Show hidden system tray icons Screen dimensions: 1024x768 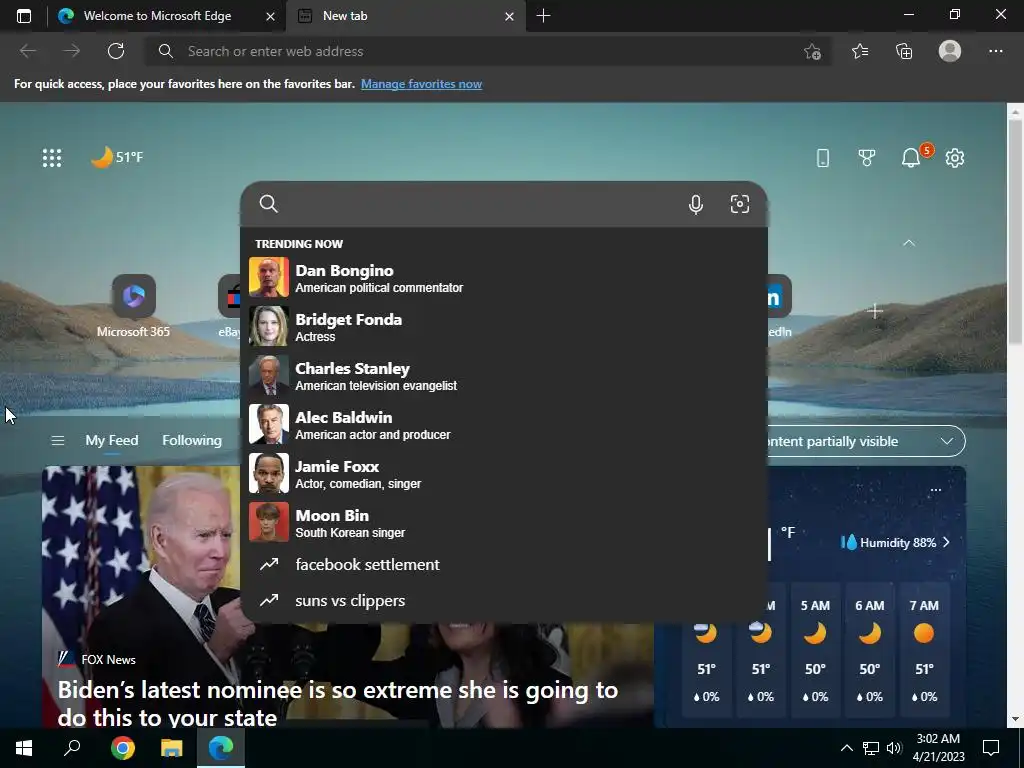[846, 748]
